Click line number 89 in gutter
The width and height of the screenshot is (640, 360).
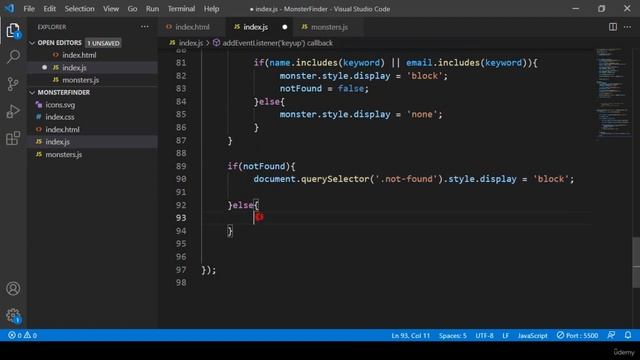[181, 166]
